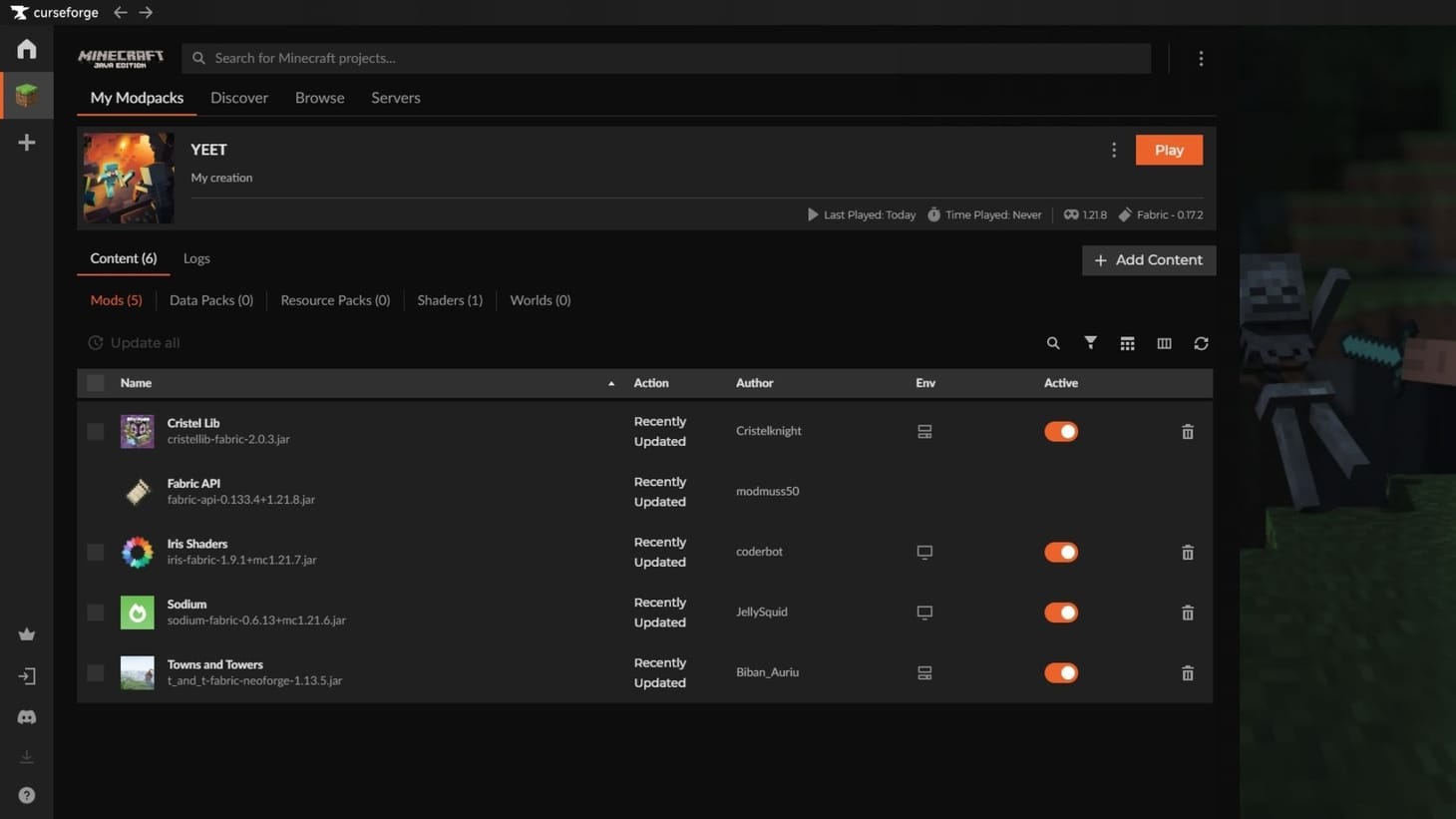Click the mod list search magnifier icon
Viewport: 1456px width, 819px height.
click(1053, 343)
